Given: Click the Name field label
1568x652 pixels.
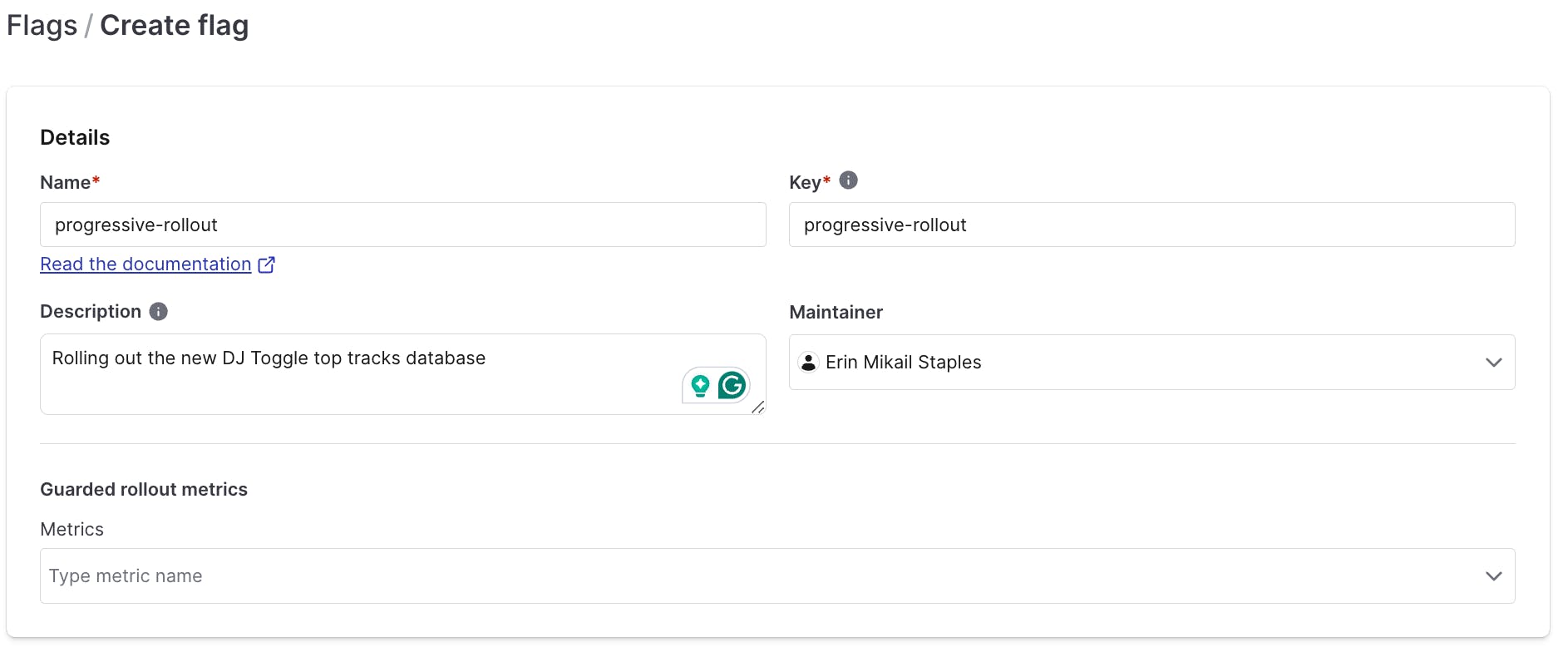Looking at the screenshot, I should 65,182.
